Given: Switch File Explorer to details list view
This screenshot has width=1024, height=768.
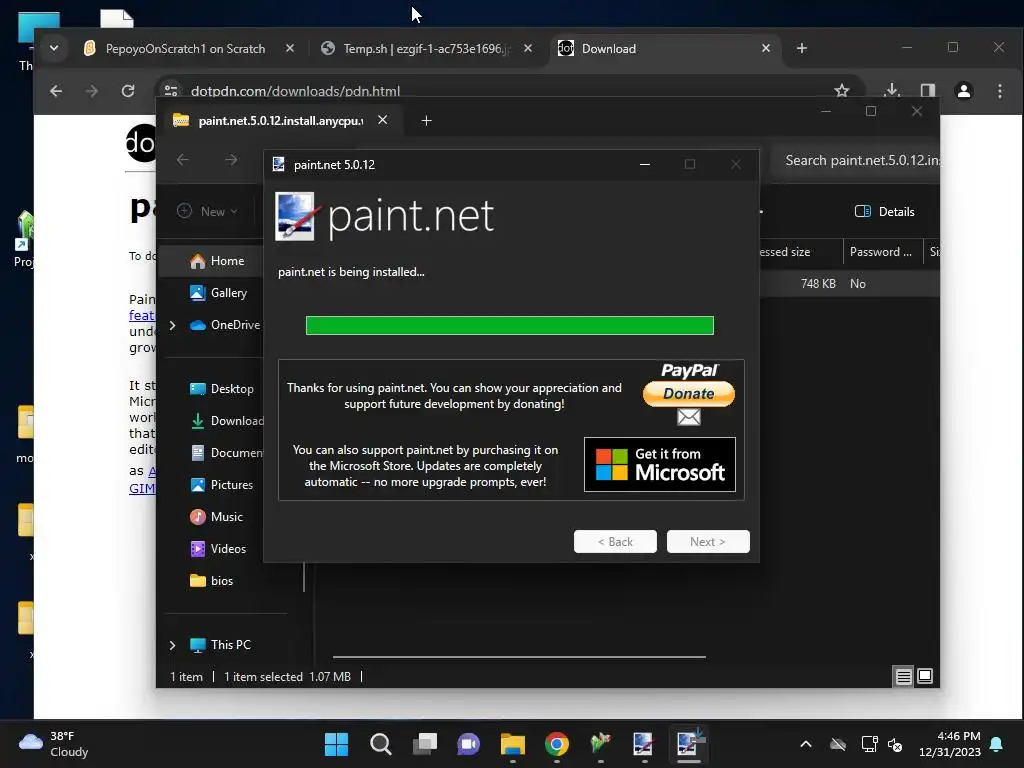Looking at the screenshot, I should pos(903,677).
